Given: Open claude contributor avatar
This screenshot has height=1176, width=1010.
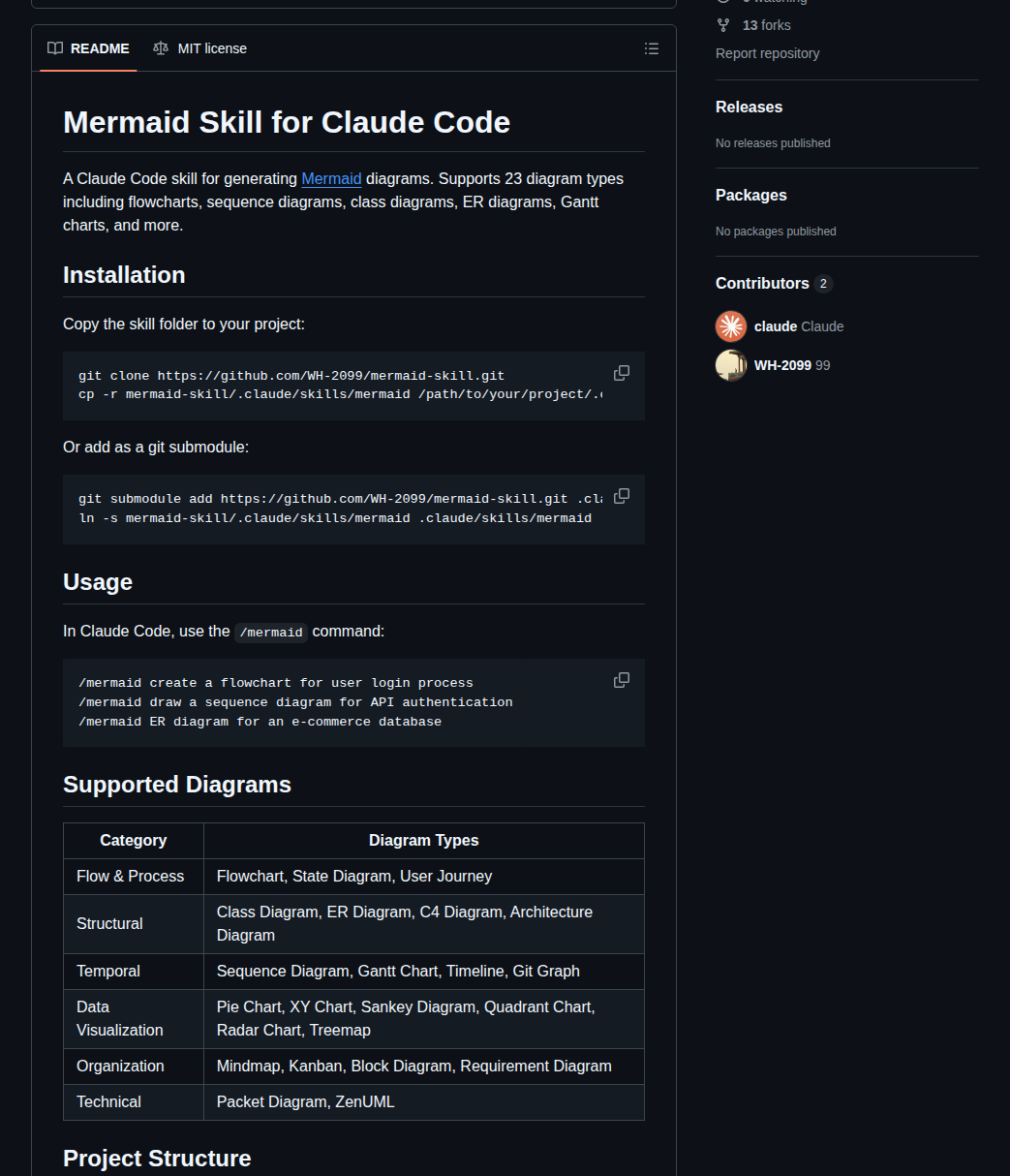Looking at the screenshot, I should coord(731,326).
